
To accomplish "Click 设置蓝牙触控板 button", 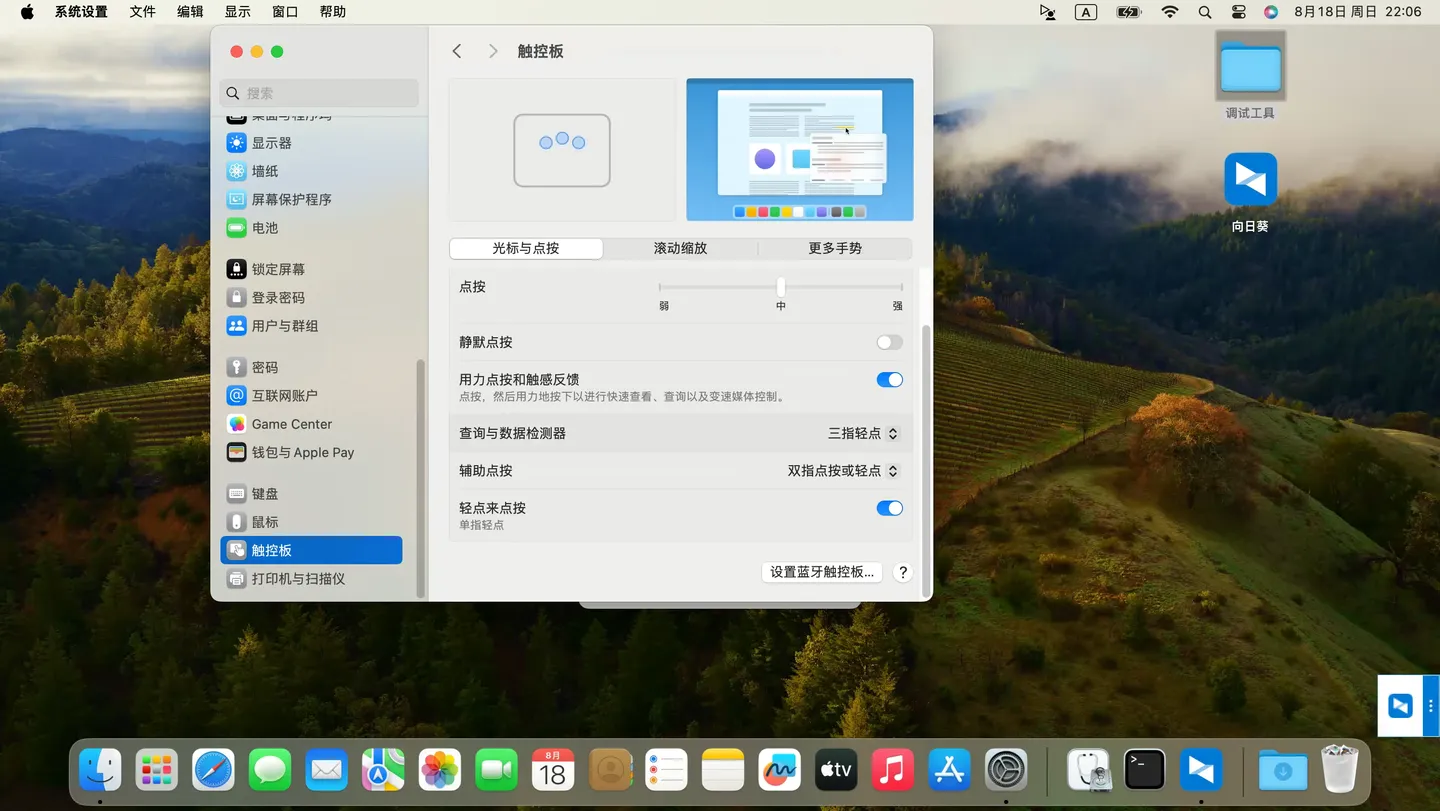I will pyautogui.click(x=821, y=572).
